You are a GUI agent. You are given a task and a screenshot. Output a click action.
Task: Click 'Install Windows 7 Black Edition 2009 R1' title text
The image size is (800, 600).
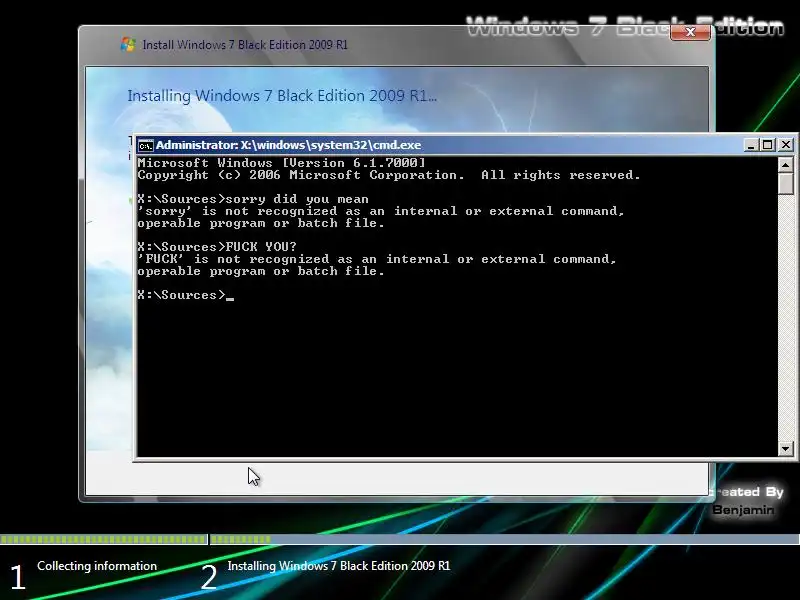[x=245, y=45]
